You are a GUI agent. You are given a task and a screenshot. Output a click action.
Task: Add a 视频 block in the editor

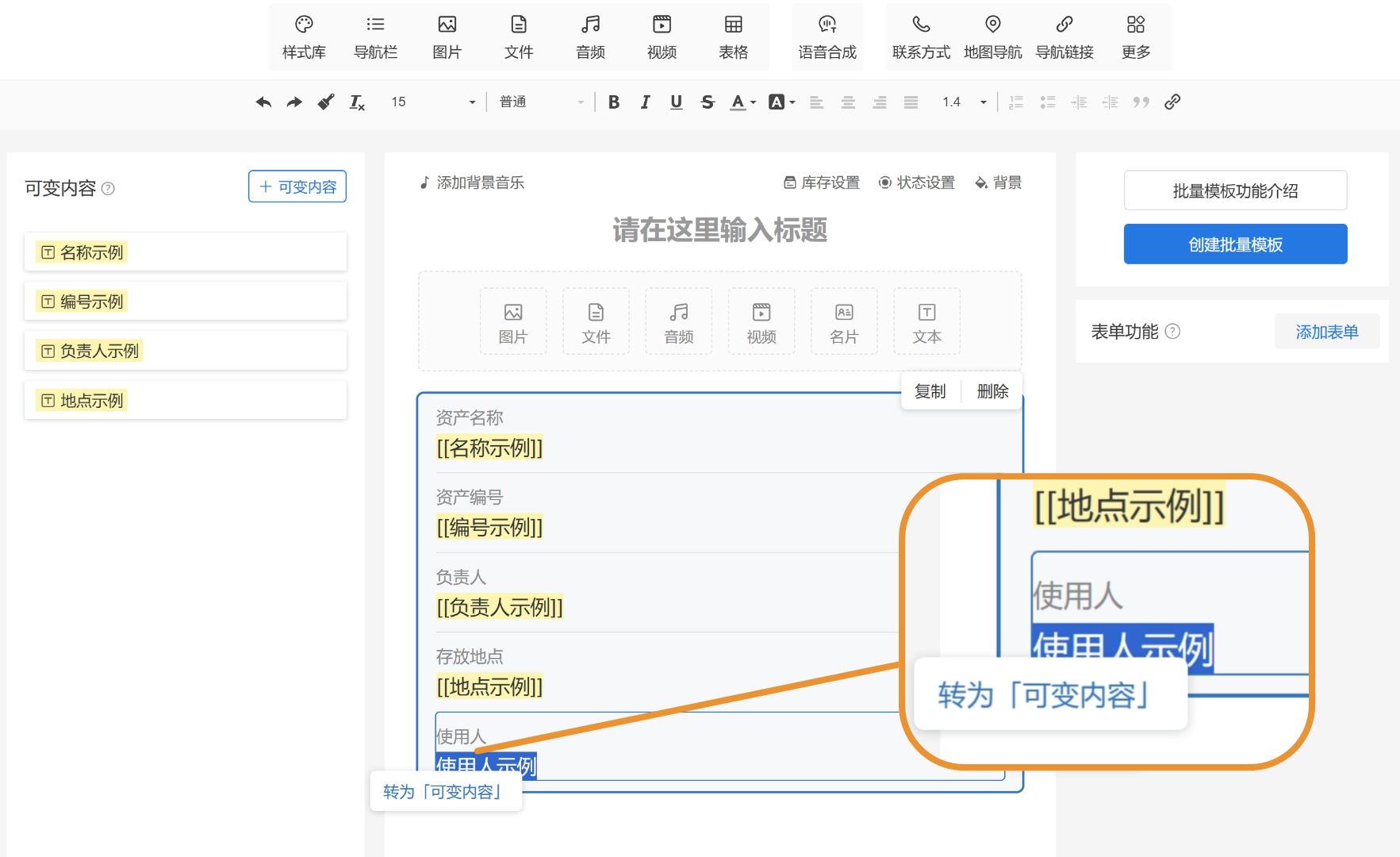[761, 321]
